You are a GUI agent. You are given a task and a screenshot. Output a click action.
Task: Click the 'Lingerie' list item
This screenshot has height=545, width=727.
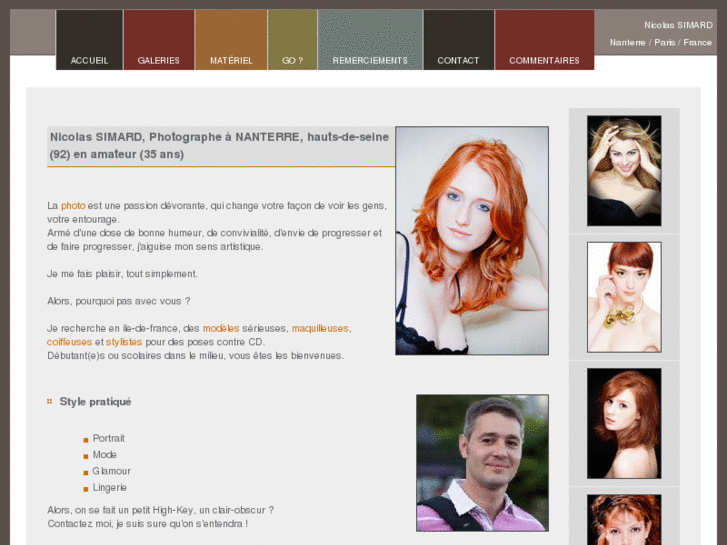pos(109,487)
